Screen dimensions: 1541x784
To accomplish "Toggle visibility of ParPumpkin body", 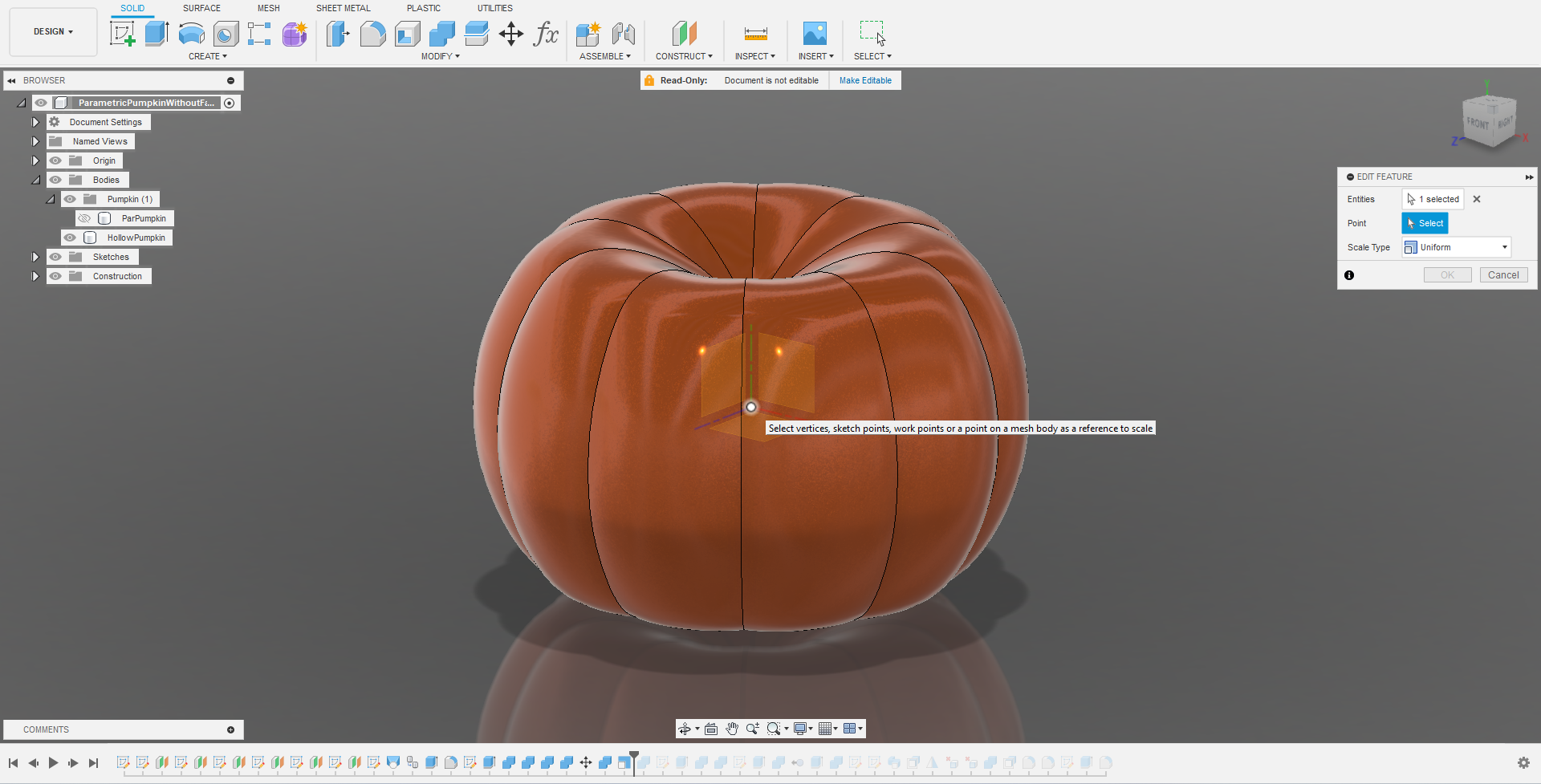I will [x=84, y=218].
